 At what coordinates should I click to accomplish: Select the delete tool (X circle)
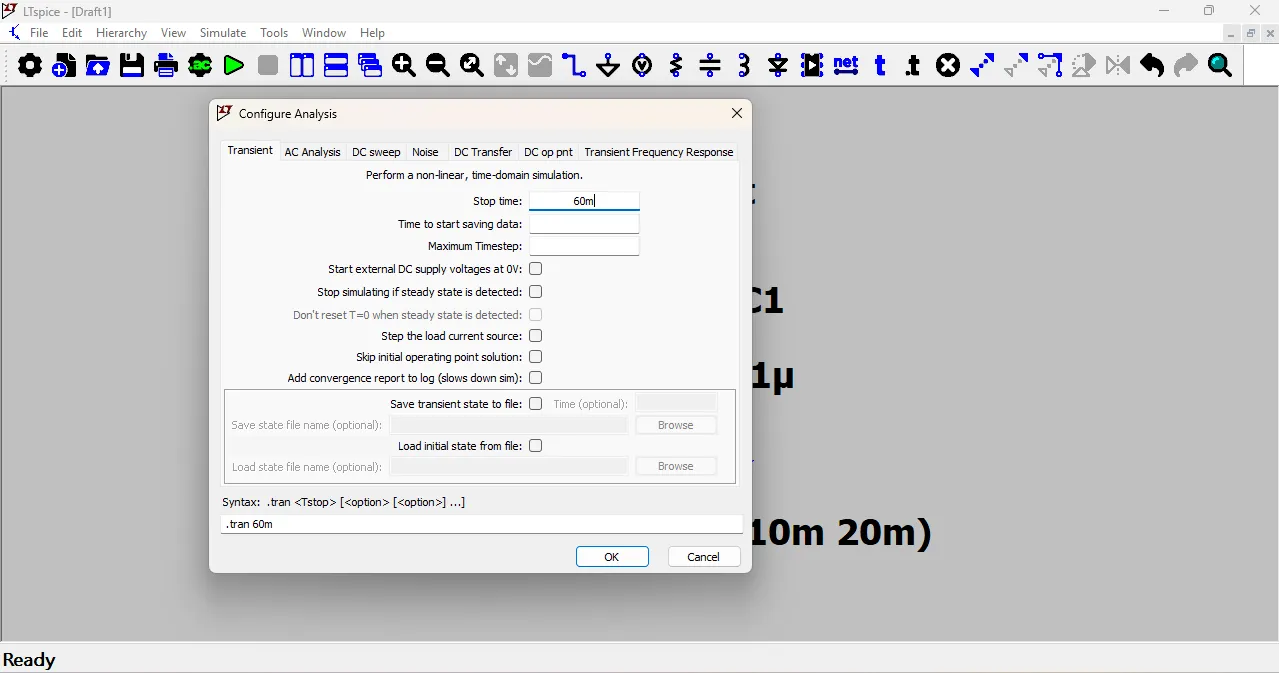click(x=948, y=66)
